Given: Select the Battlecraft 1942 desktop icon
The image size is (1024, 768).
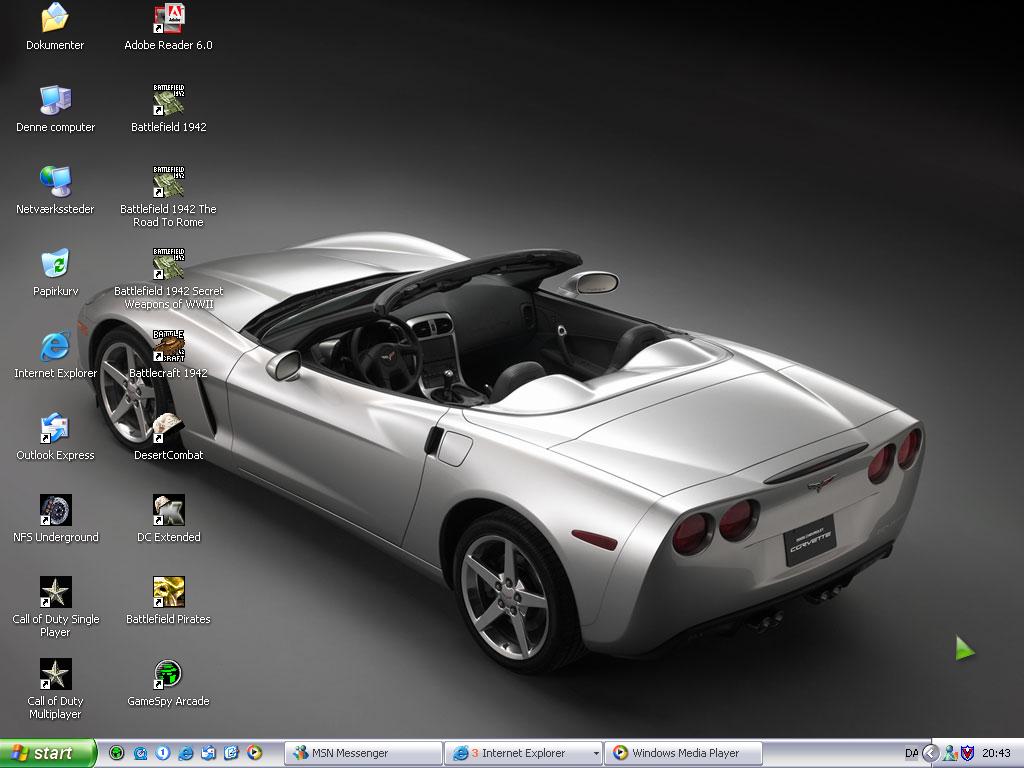Looking at the screenshot, I should (x=168, y=347).
